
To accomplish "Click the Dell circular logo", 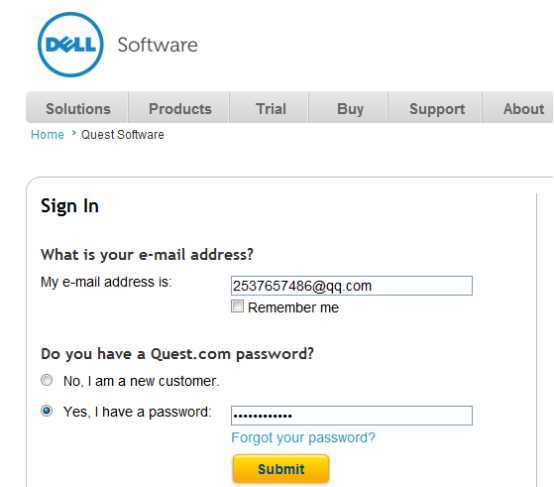I will tap(71, 45).
